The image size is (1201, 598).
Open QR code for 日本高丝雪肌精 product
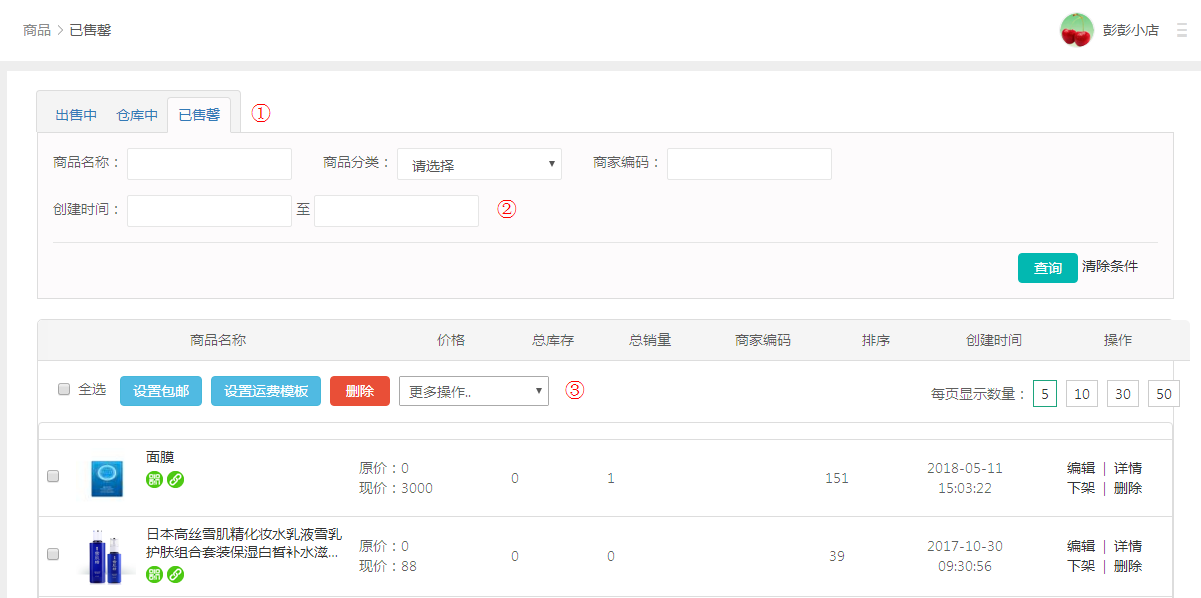coord(155,574)
